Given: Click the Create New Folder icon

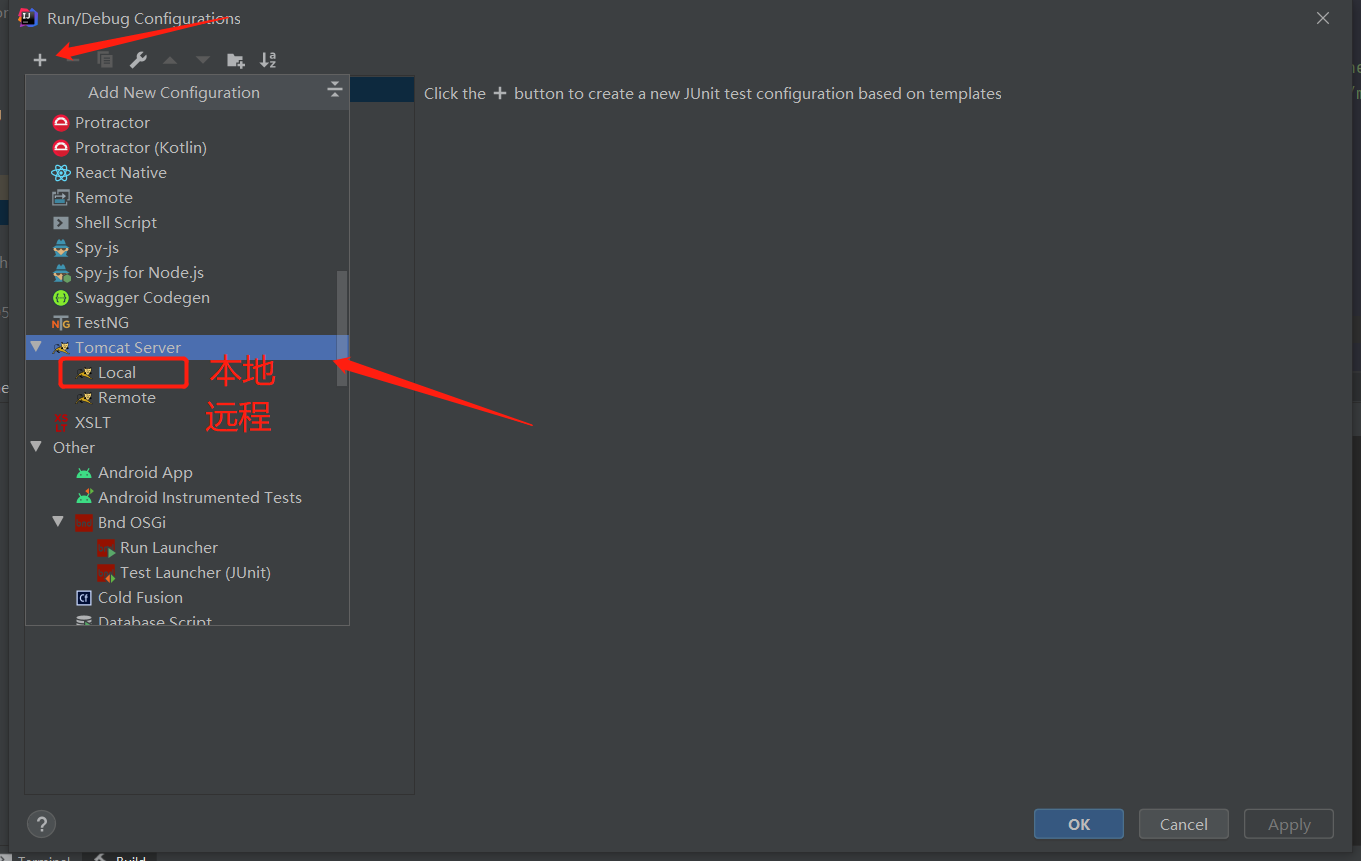Looking at the screenshot, I should [x=236, y=60].
